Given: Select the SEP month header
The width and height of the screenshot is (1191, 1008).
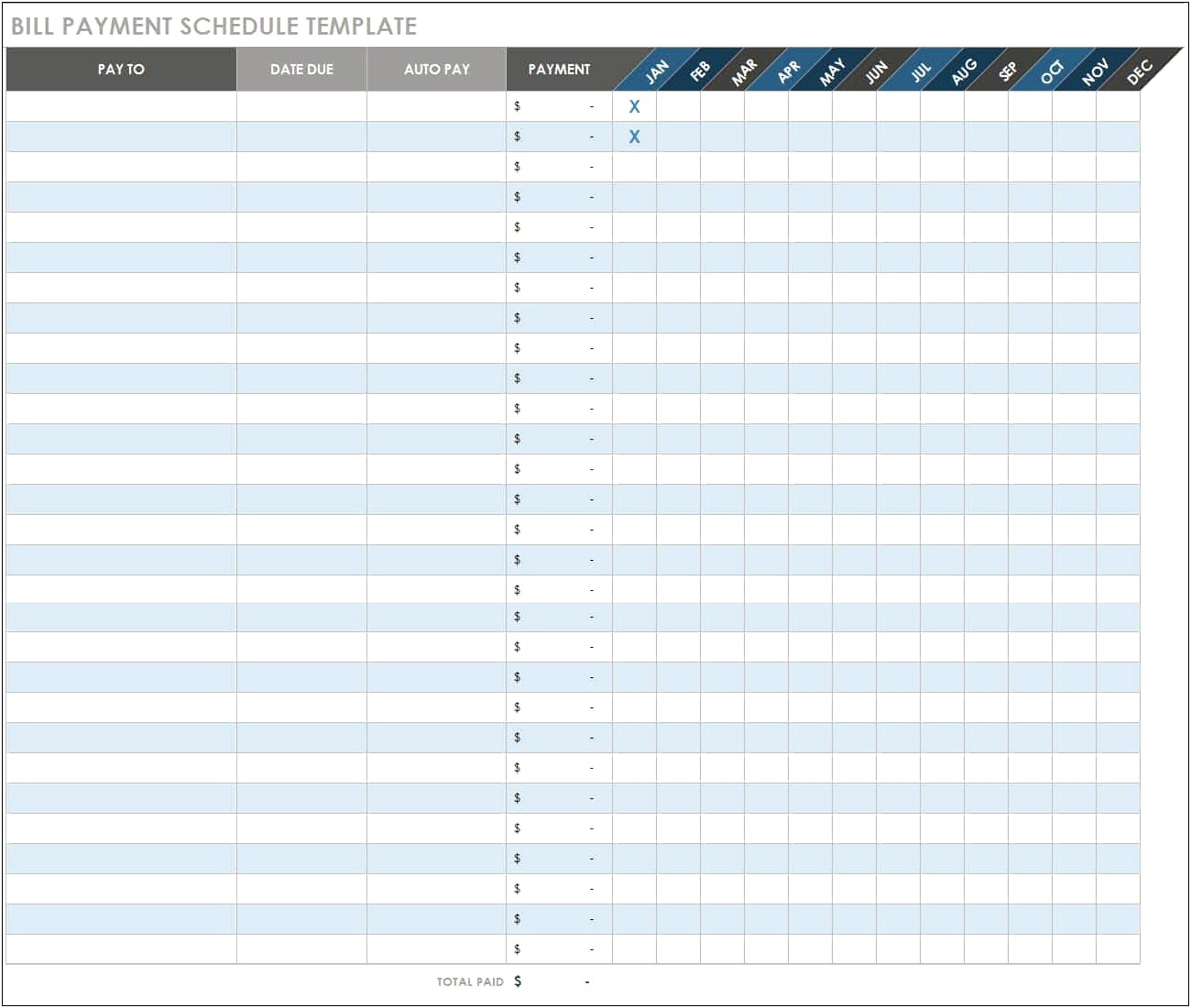Looking at the screenshot, I should [1008, 71].
